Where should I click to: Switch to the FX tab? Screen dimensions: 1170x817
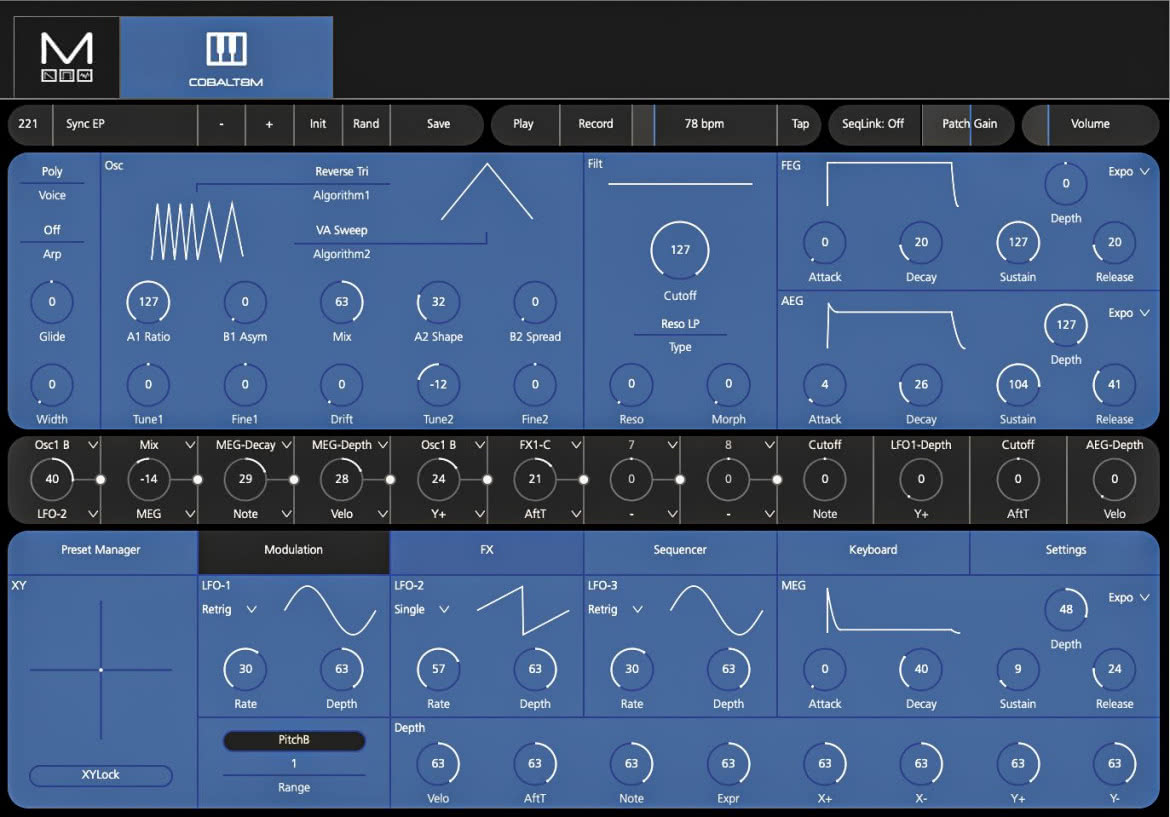pyautogui.click(x=487, y=550)
